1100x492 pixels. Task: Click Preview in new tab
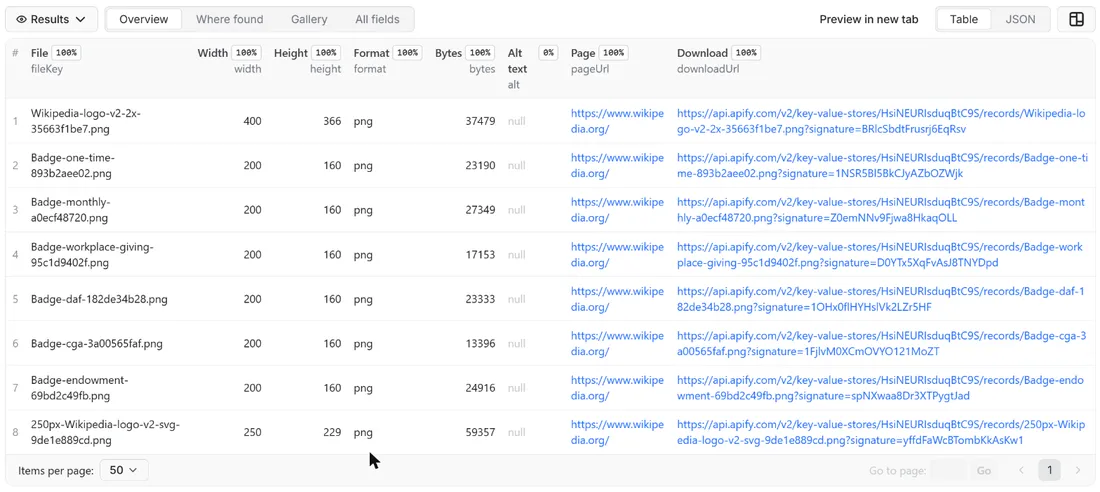click(868, 20)
